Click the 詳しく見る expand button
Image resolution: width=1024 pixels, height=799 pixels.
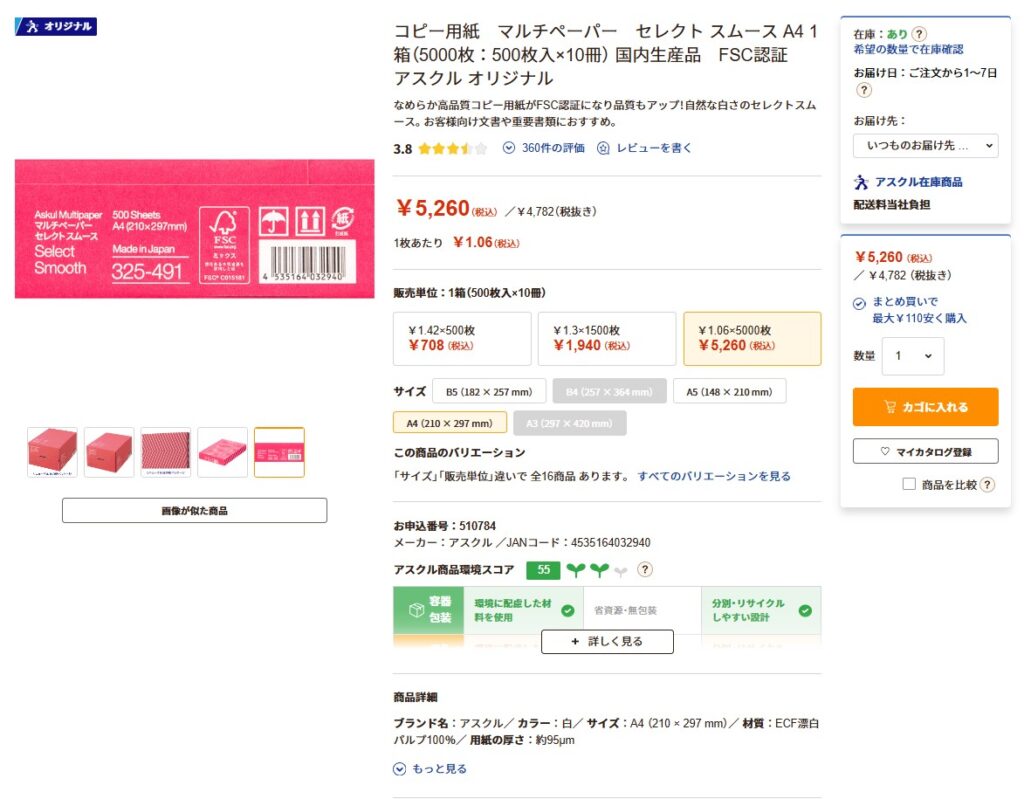[607, 642]
